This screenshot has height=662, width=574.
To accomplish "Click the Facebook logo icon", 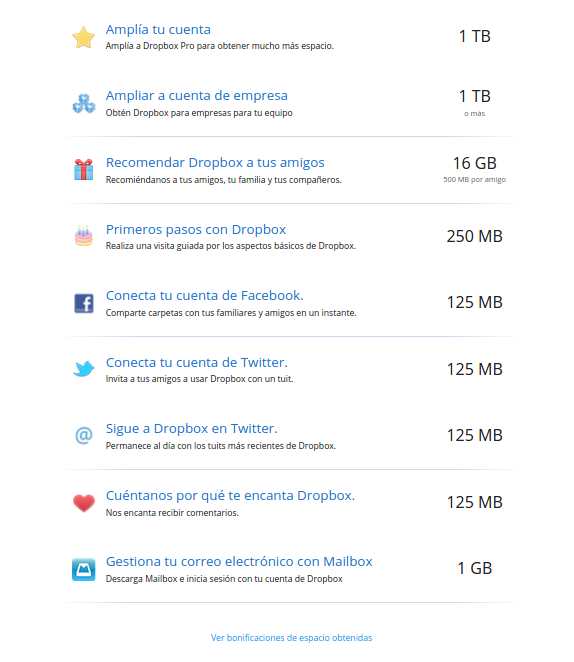I will coord(84,303).
